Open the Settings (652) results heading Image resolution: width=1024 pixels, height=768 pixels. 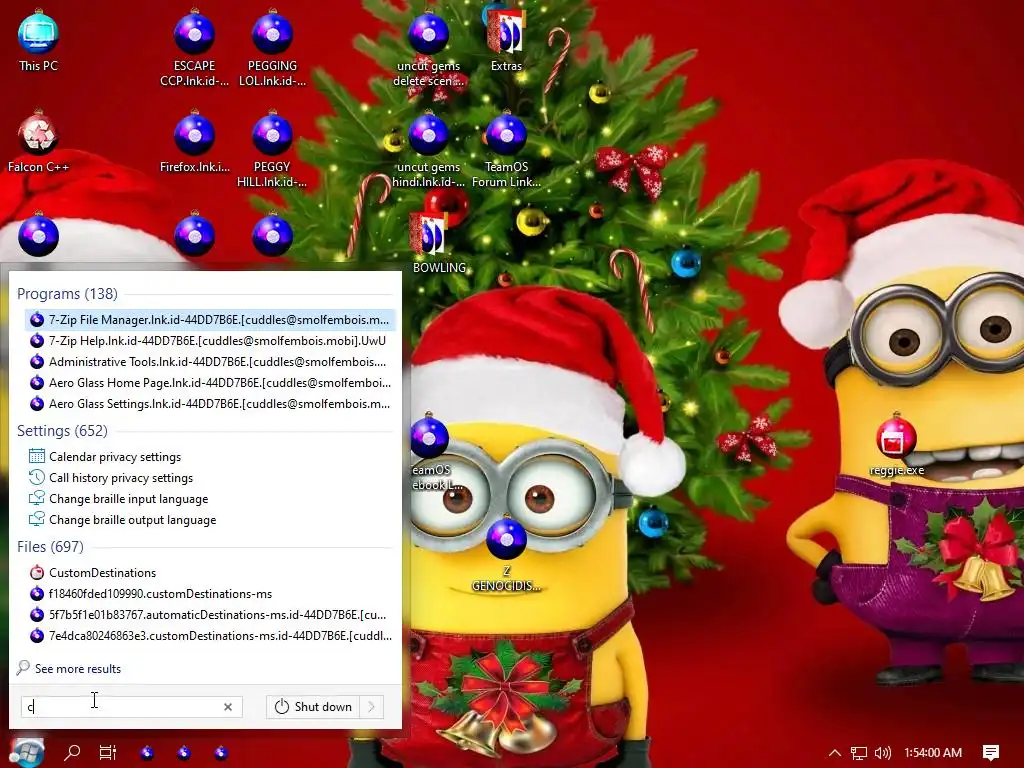62,431
